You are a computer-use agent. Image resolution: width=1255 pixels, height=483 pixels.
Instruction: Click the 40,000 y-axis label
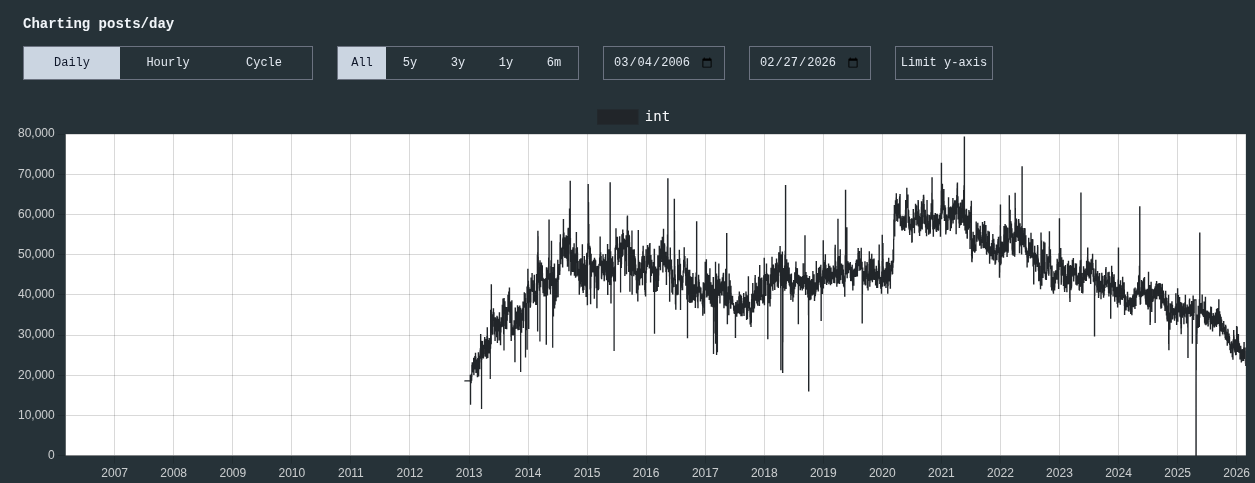click(x=37, y=294)
